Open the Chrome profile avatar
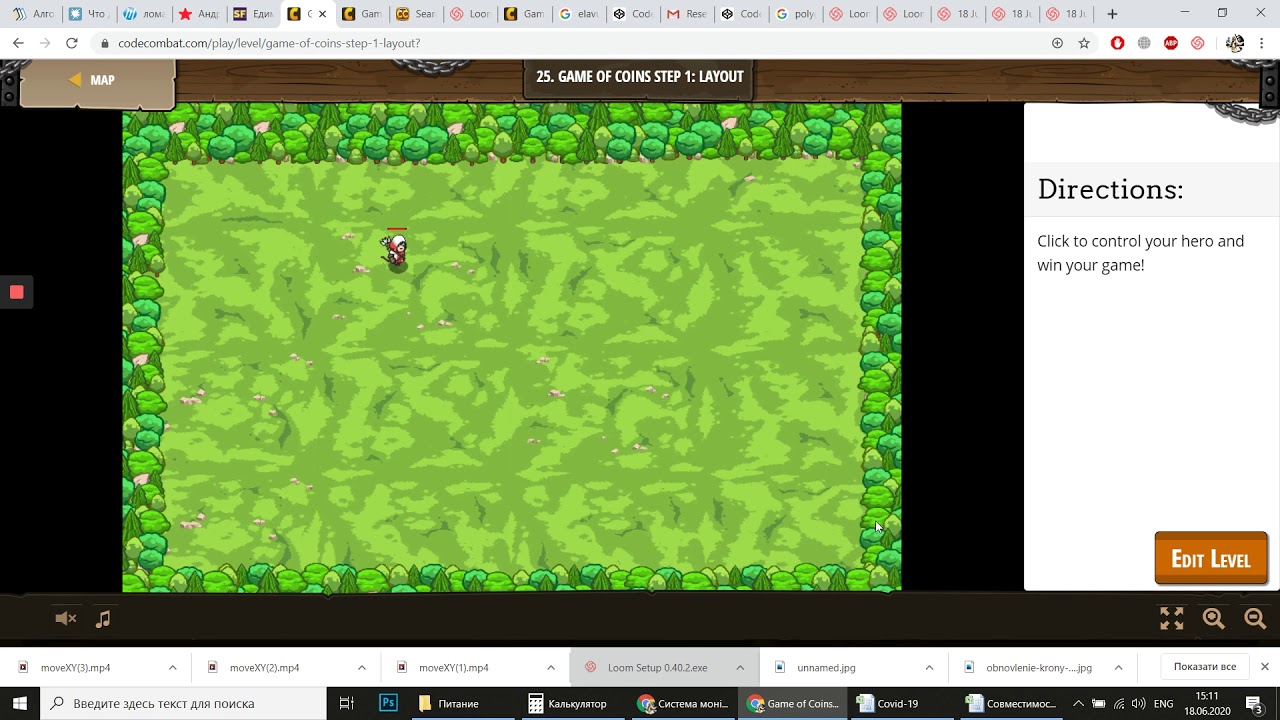 [x=1235, y=43]
